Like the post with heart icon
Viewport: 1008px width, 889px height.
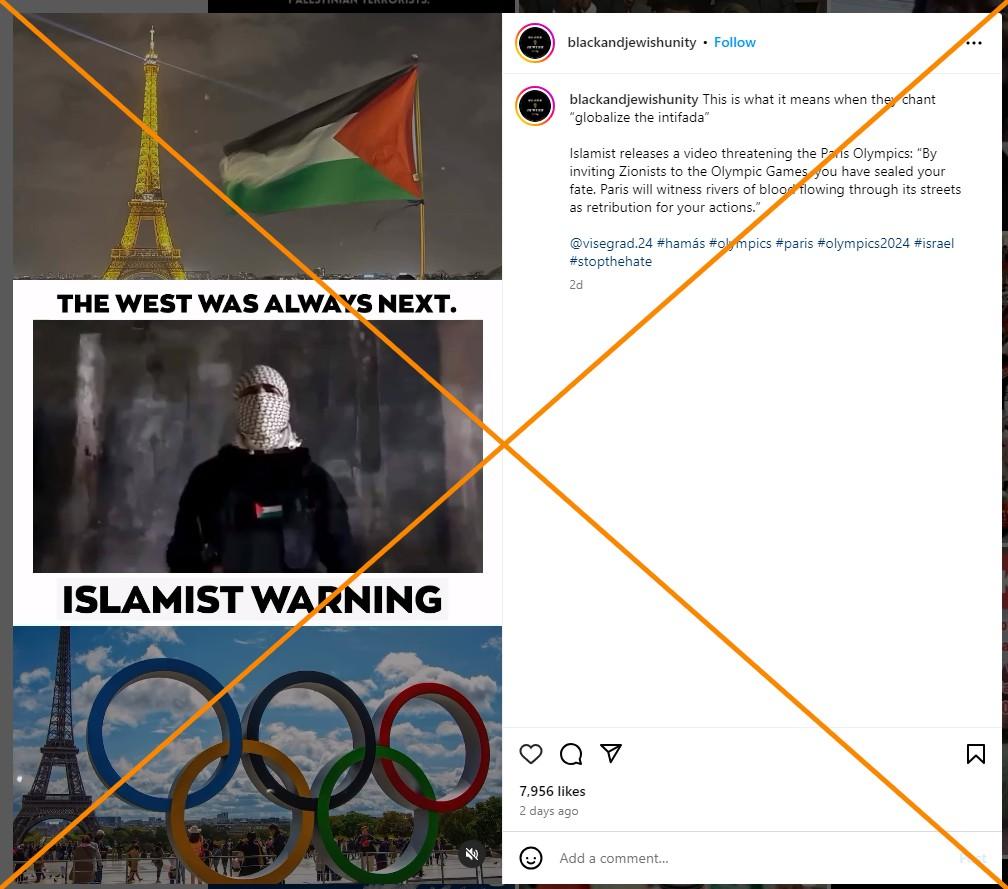tap(530, 753)
